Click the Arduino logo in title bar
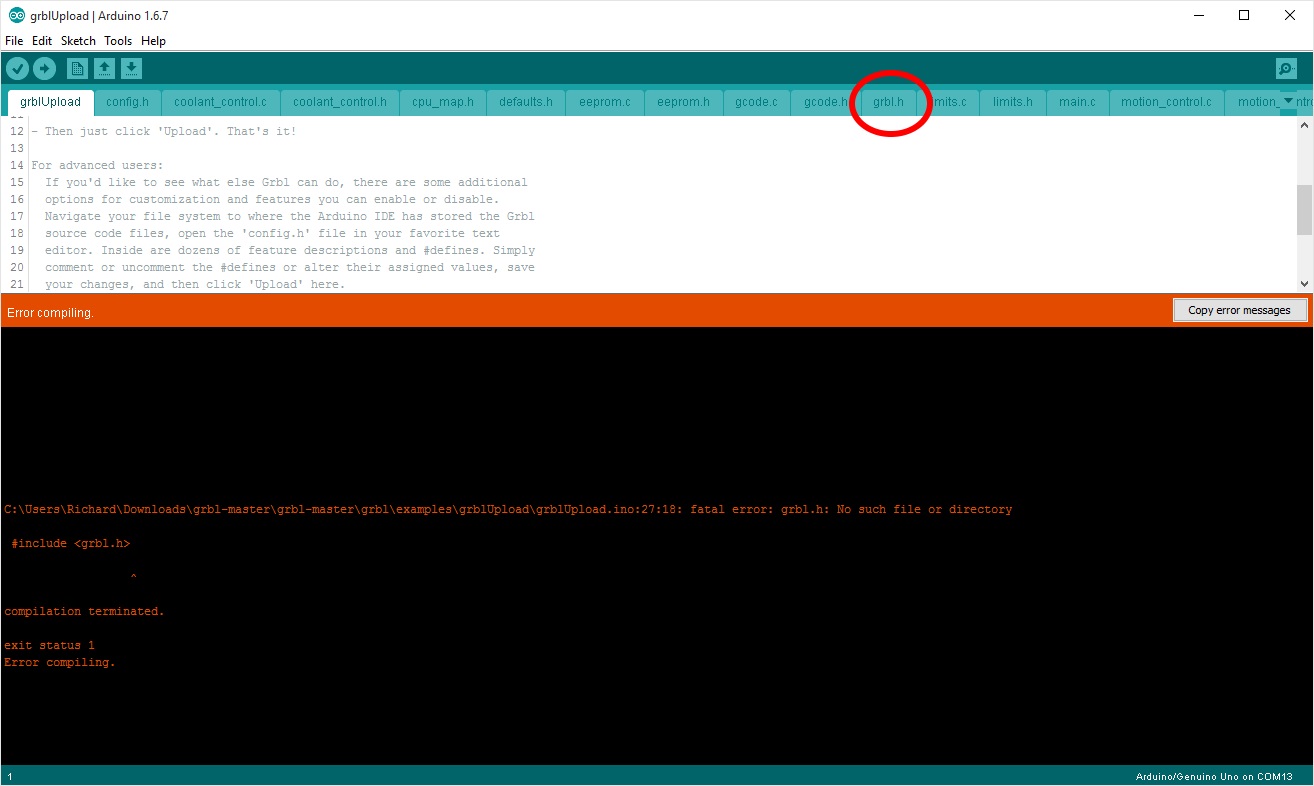Viewport: 1314px width, 786px height. tap(16, 15)
